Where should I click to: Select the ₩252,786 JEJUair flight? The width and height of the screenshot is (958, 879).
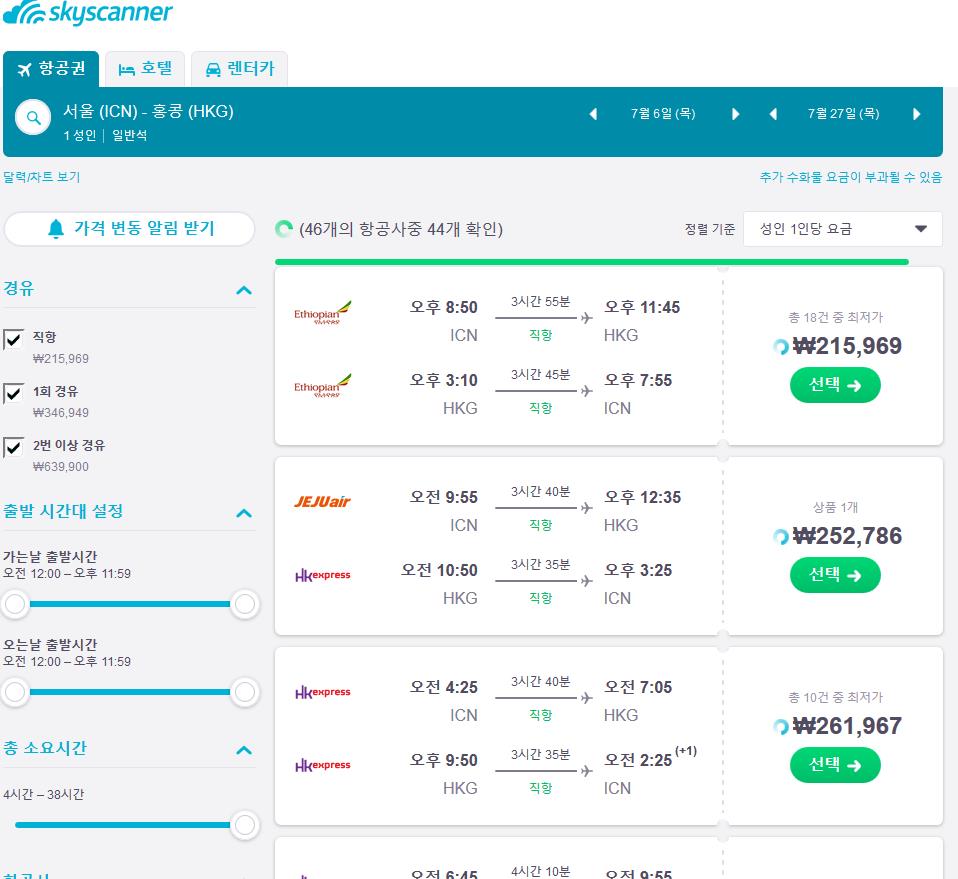point(835,575)
